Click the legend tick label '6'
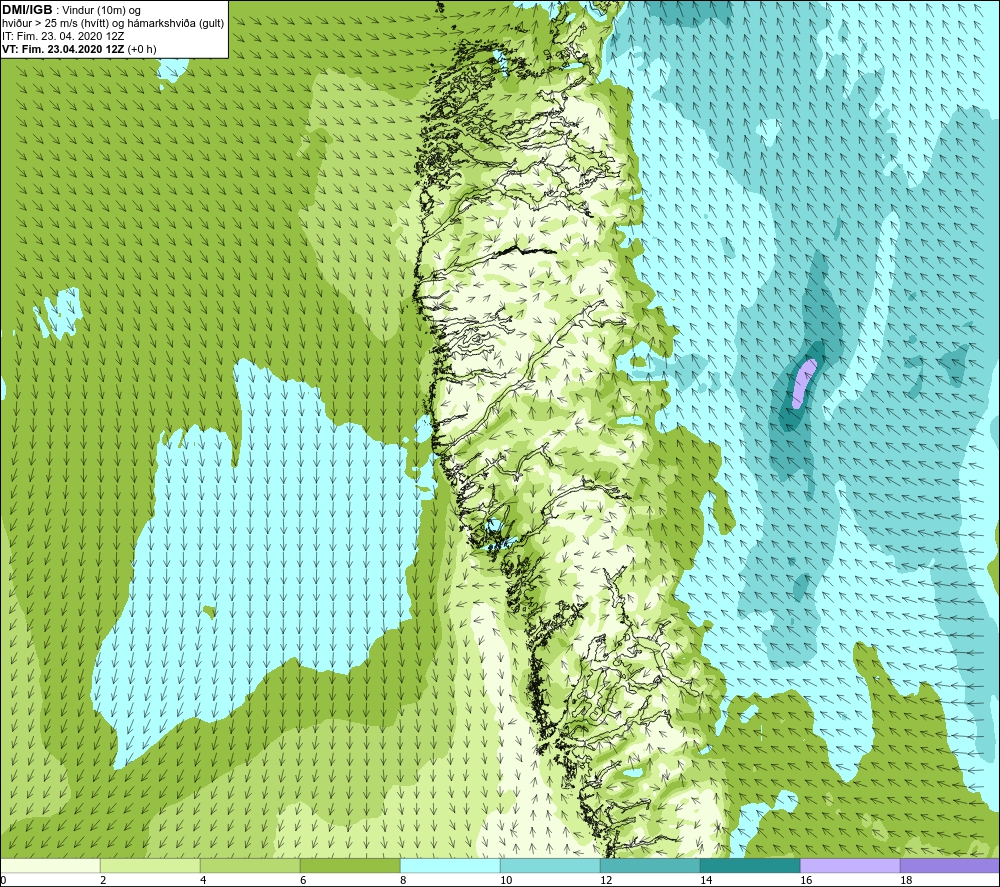Image resolution: width=1000 pixels, height=887 pixels. pyautogui.click(x=303, y=881)
